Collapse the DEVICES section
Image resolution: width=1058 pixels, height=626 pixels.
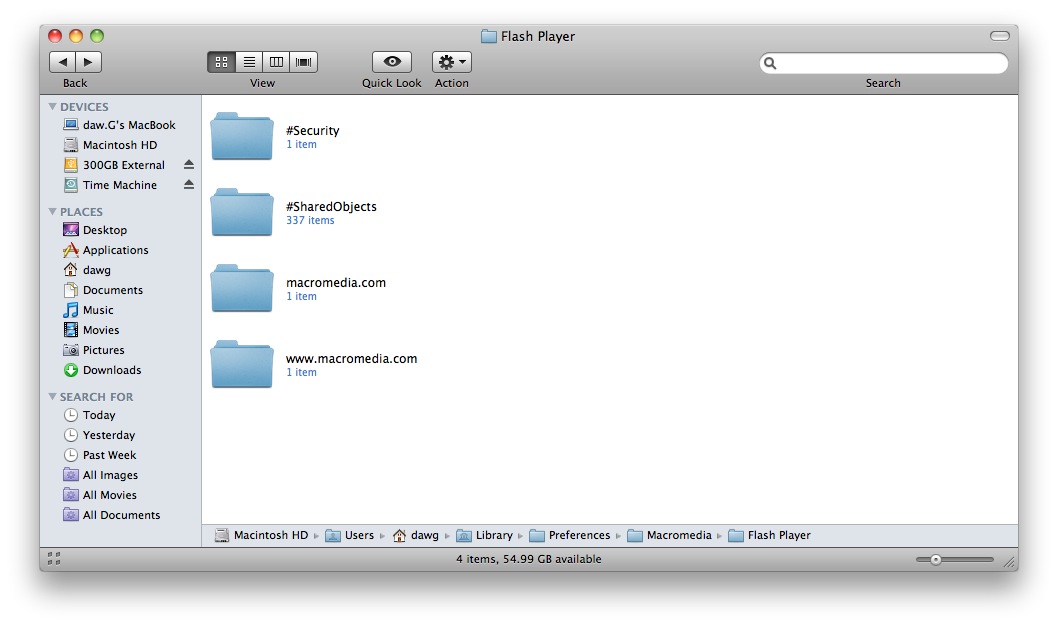point(53,107)
